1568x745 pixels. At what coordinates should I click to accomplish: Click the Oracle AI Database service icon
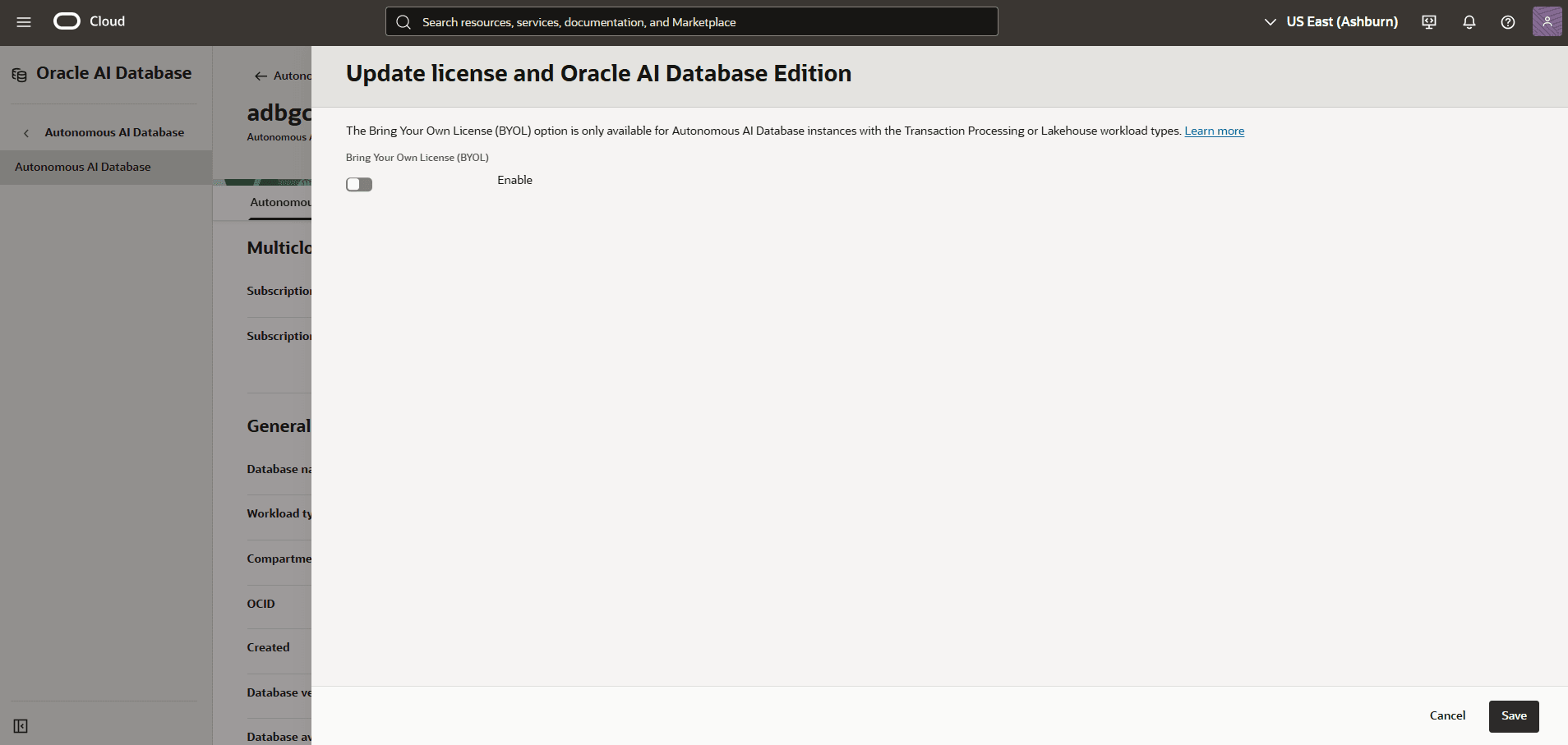click(17, 74)
